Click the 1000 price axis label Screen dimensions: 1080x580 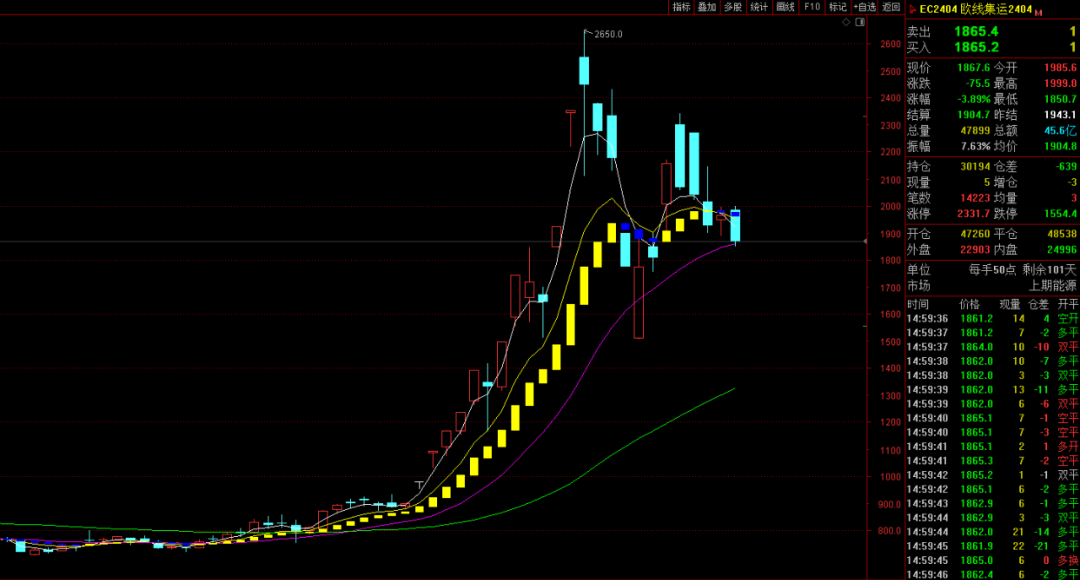[x=890, y=477]
